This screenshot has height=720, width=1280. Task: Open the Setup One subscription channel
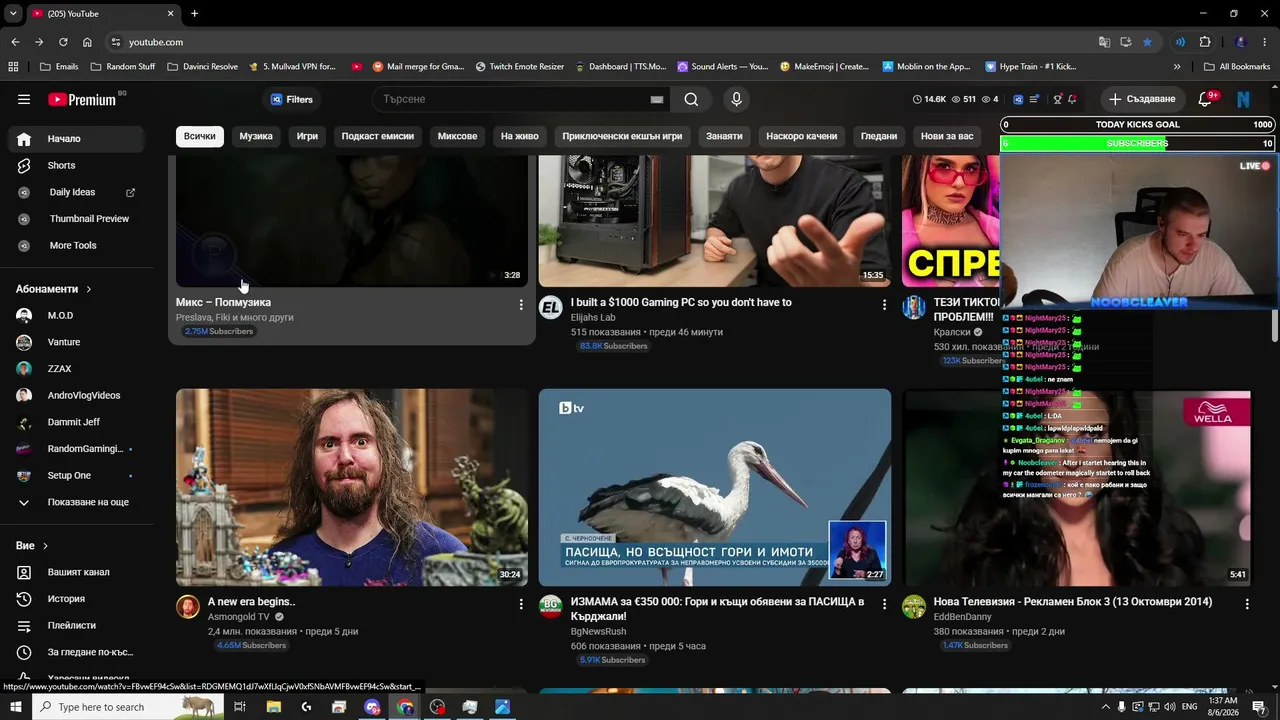tap(78, 475)
